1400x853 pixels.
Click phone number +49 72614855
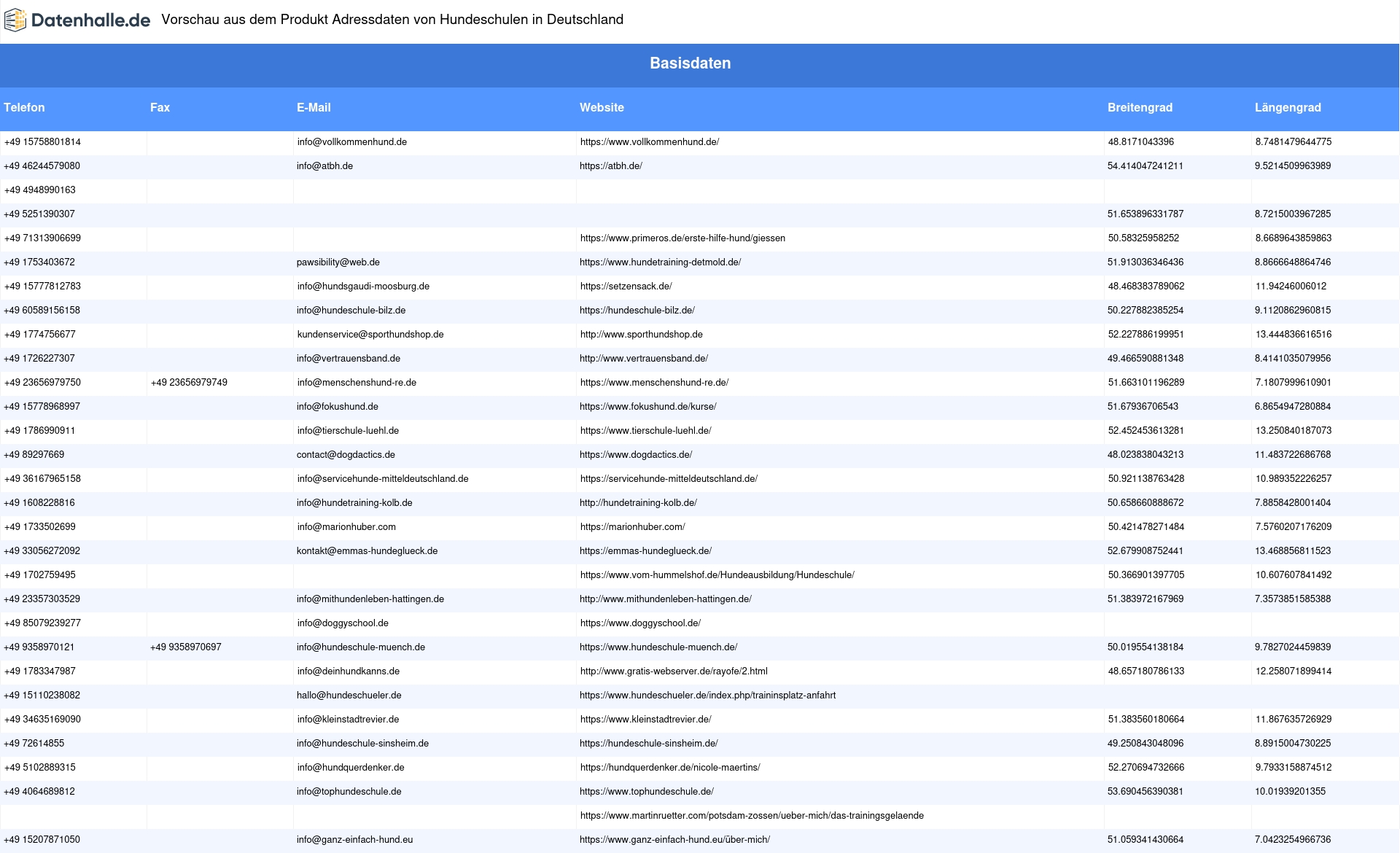tap(34, 744)
